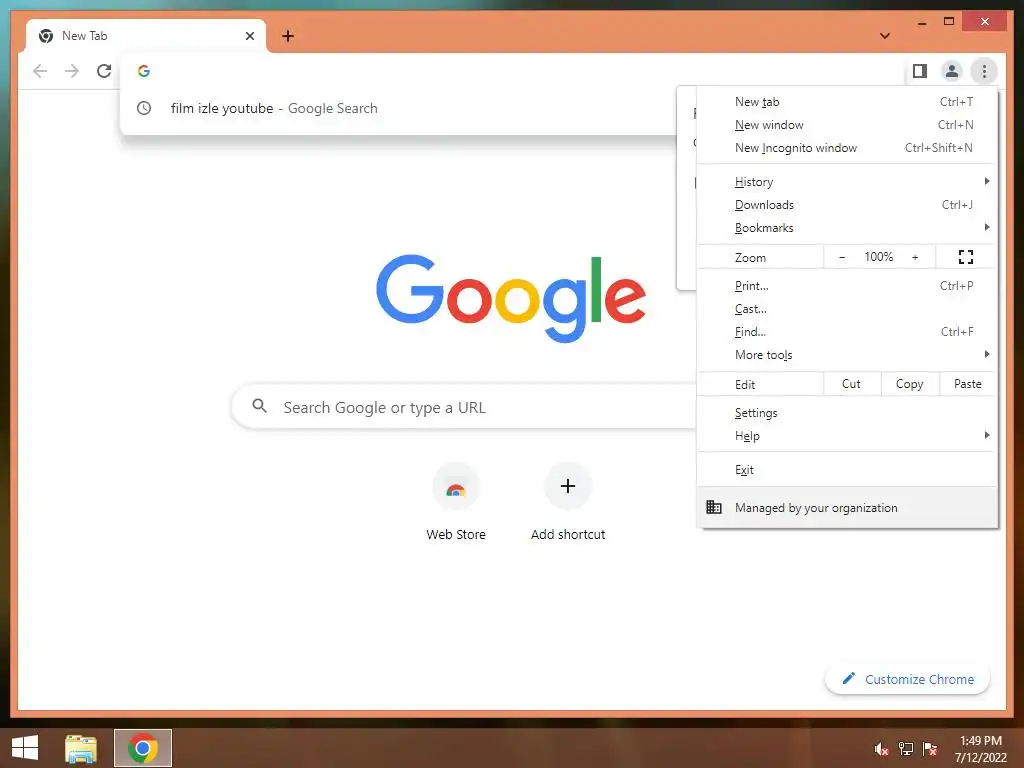Image resolution: width=1024 pixels, height=768 pixels.
Task: Click the Search Google or type a URL box
Action: coord(464,407)
